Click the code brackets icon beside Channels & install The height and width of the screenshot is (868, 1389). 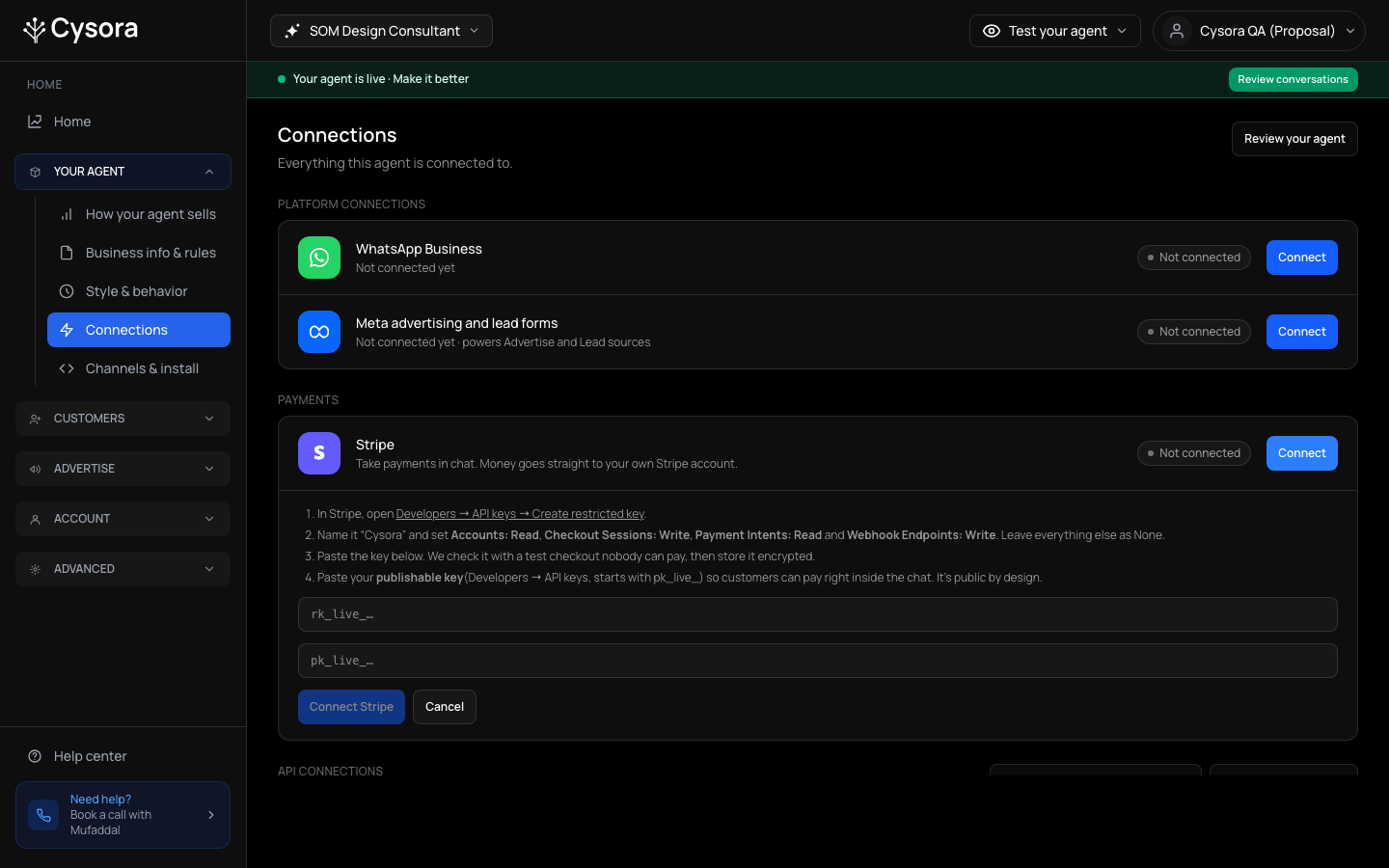pyautogui.click(x=67, y=368)
